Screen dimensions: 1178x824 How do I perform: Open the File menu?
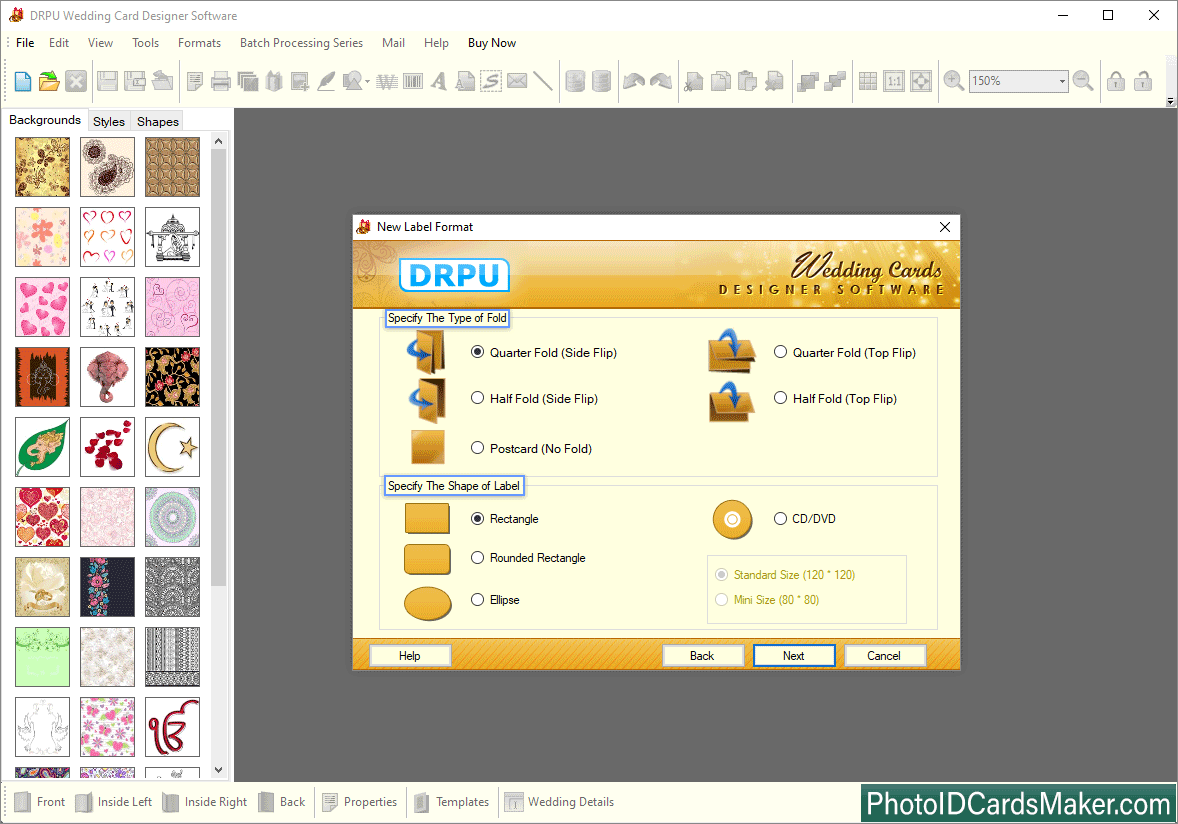(x=25, y=43)
